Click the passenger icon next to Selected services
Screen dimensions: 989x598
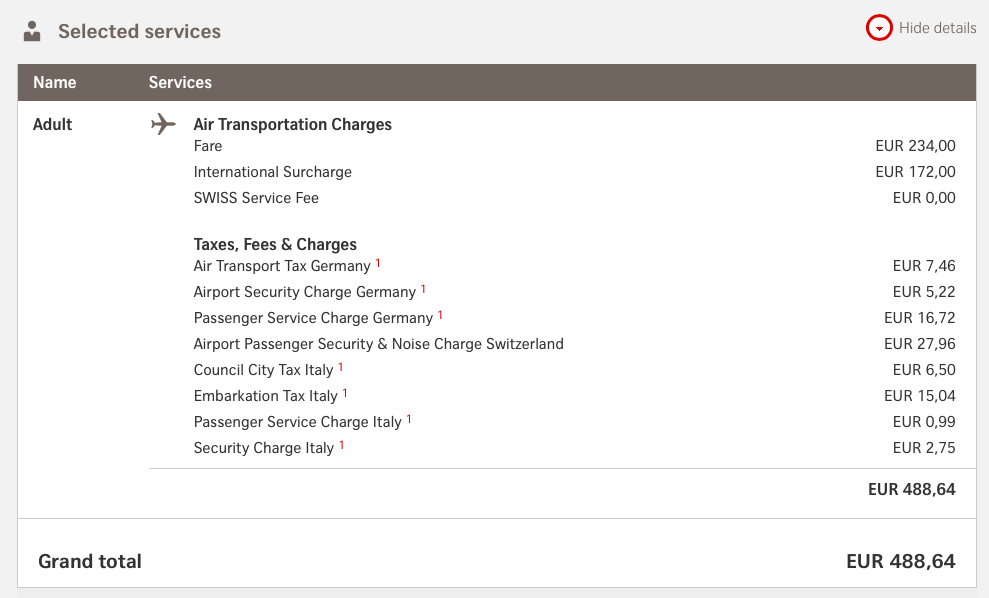33,31
